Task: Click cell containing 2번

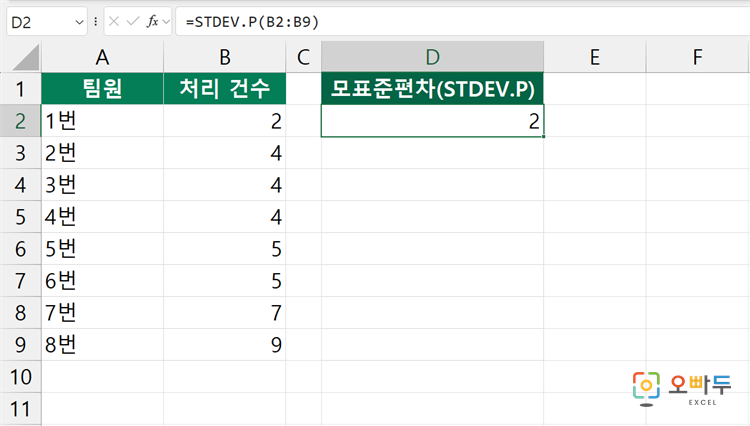Action: (x=102, y=153)
